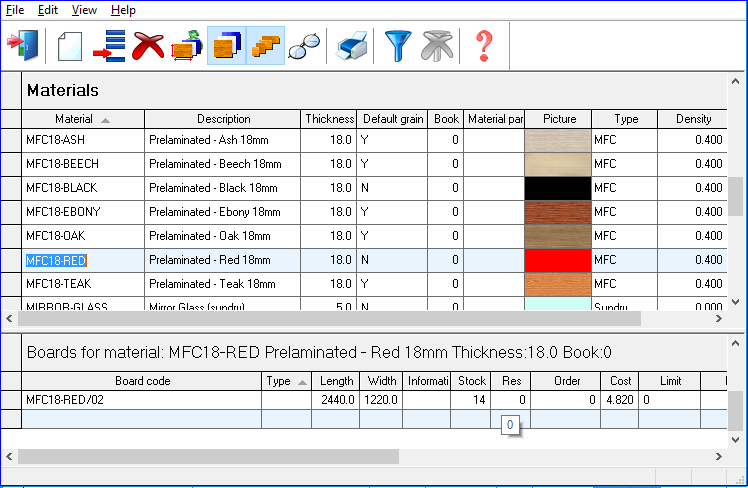
Task: Click the exit door icon in toolbar
Action: [x=23, y=46]
